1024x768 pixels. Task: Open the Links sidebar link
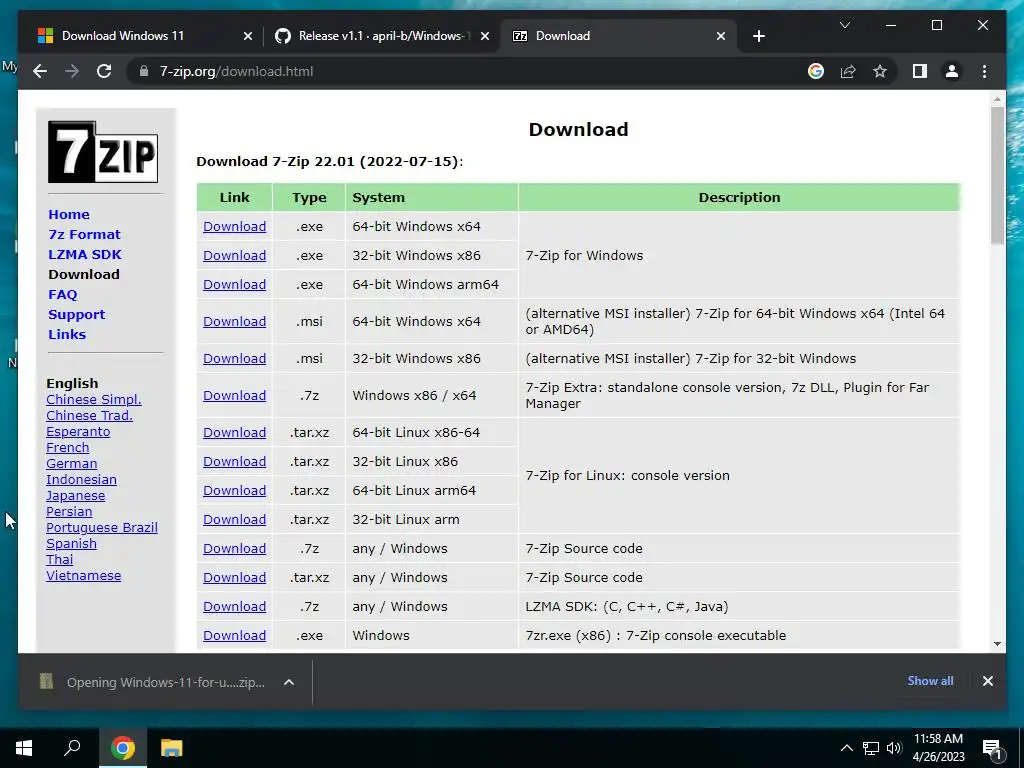point(67,334)
